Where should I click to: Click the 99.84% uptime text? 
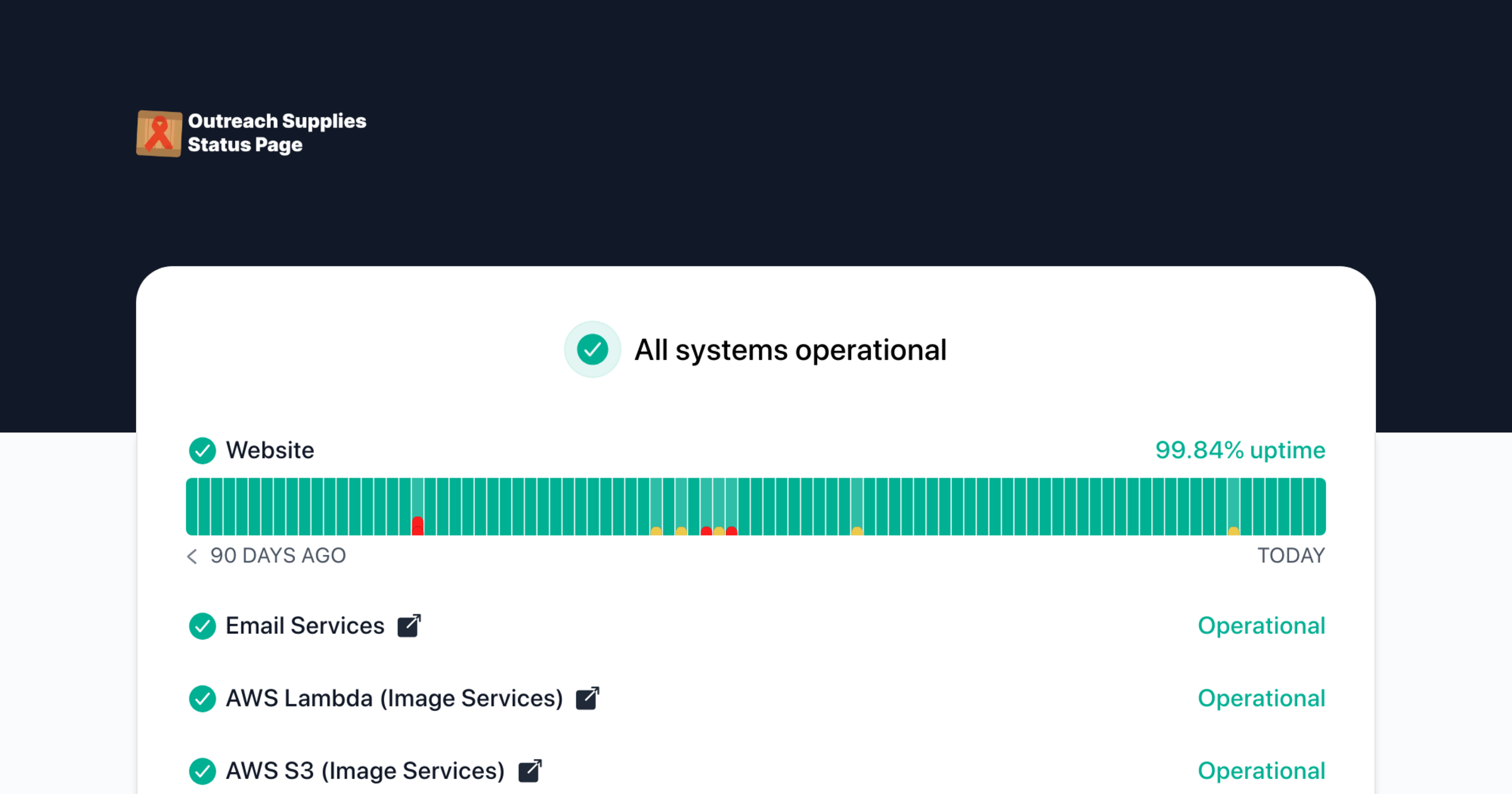pyautogui.click(x=1240, y=451)
